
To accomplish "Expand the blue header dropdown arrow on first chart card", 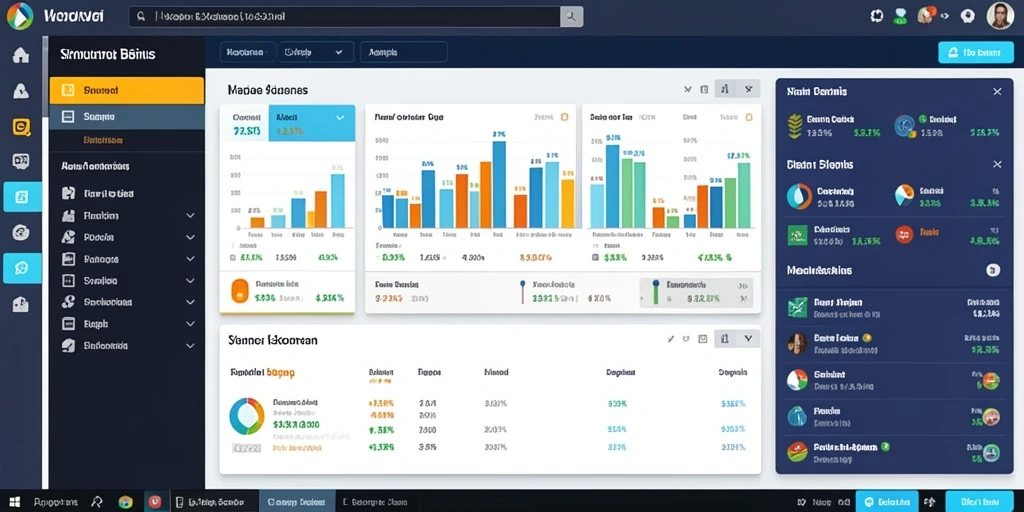I will [340, 118].
